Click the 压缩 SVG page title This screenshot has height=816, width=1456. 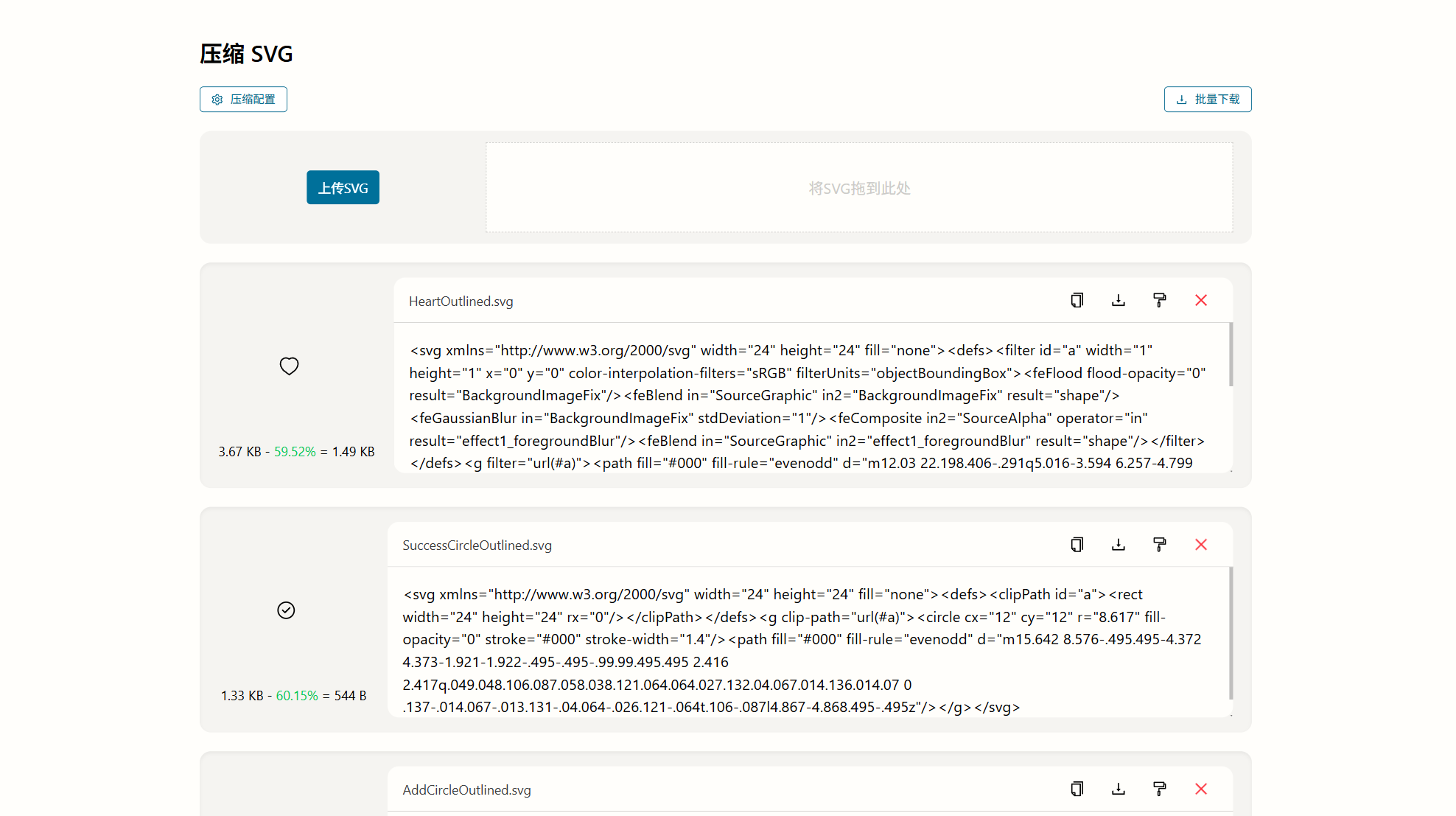click(246, 54)
